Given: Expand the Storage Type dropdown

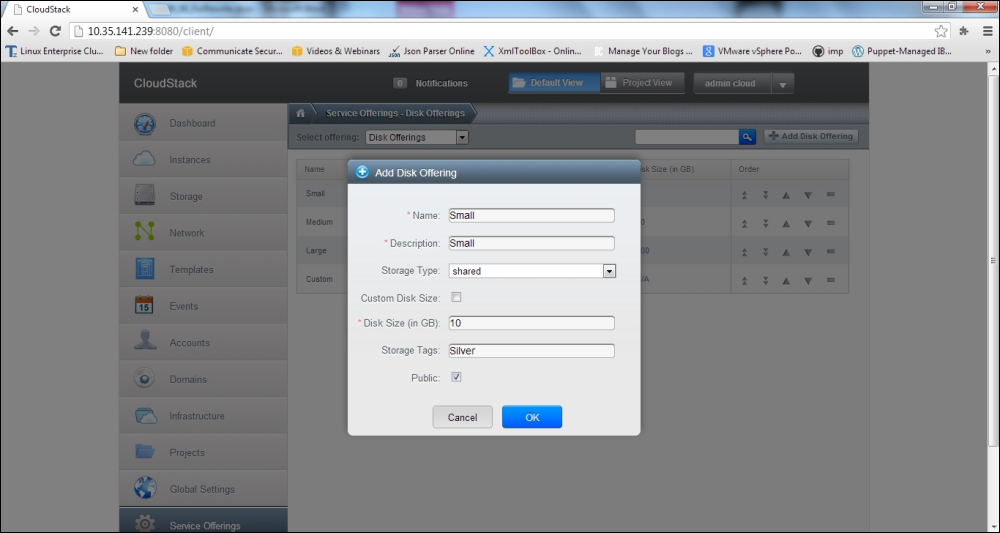Looking at the screenshot, I should [x=608, y=271].
